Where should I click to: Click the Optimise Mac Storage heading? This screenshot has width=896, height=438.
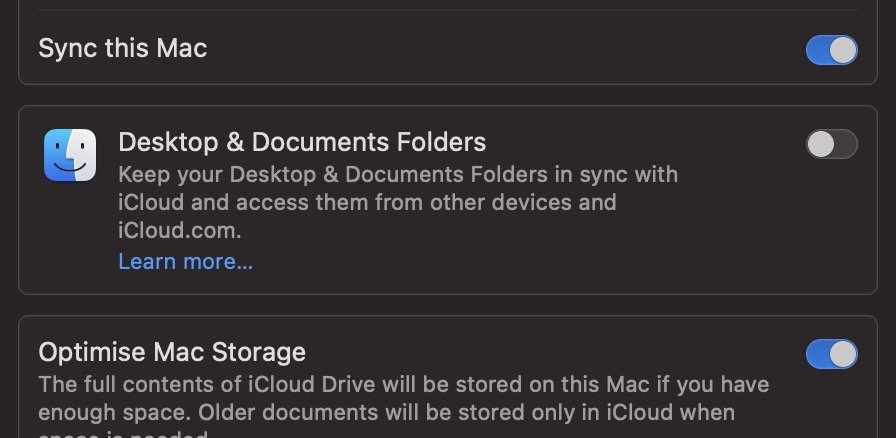[171, 352]
